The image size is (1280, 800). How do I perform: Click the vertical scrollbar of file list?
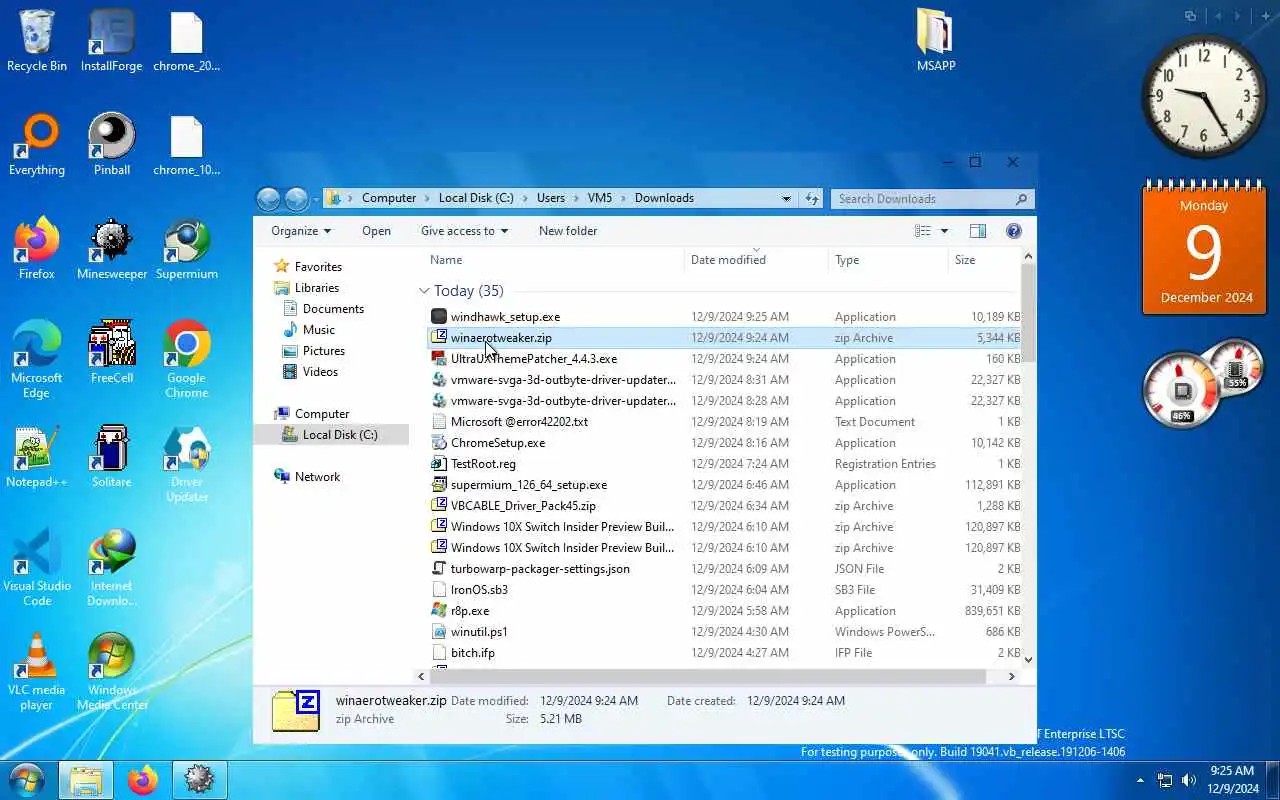coord(1028,315)
